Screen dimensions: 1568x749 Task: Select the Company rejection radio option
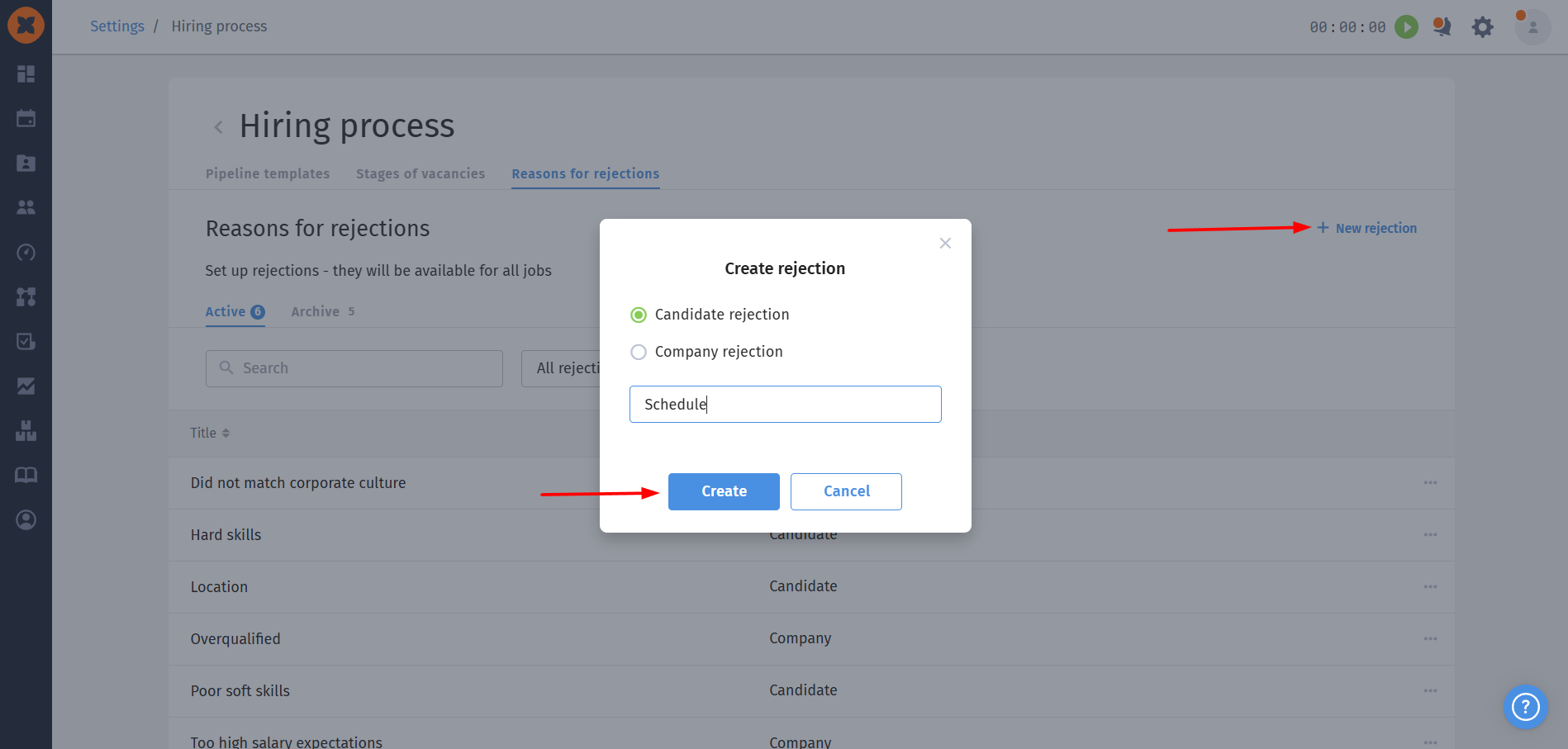pos(639,352)
